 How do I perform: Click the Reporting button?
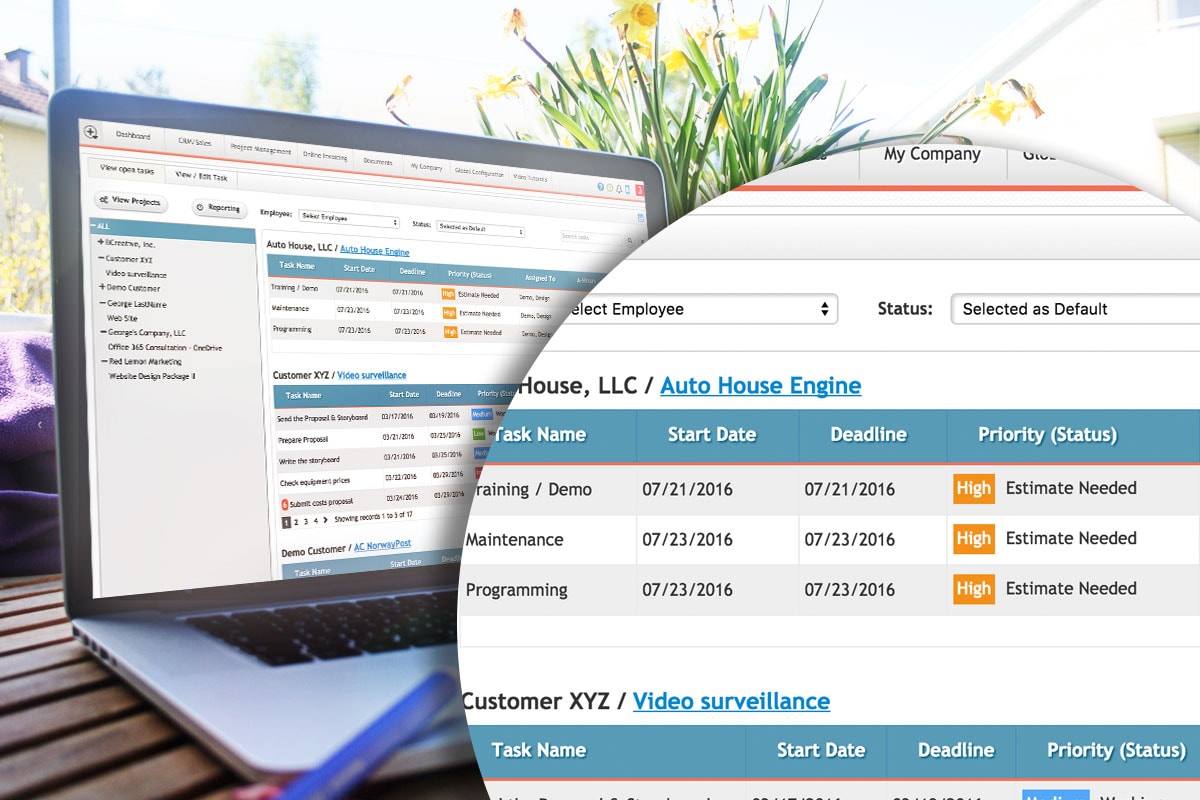pyautogui.click(x=218, y=208)
